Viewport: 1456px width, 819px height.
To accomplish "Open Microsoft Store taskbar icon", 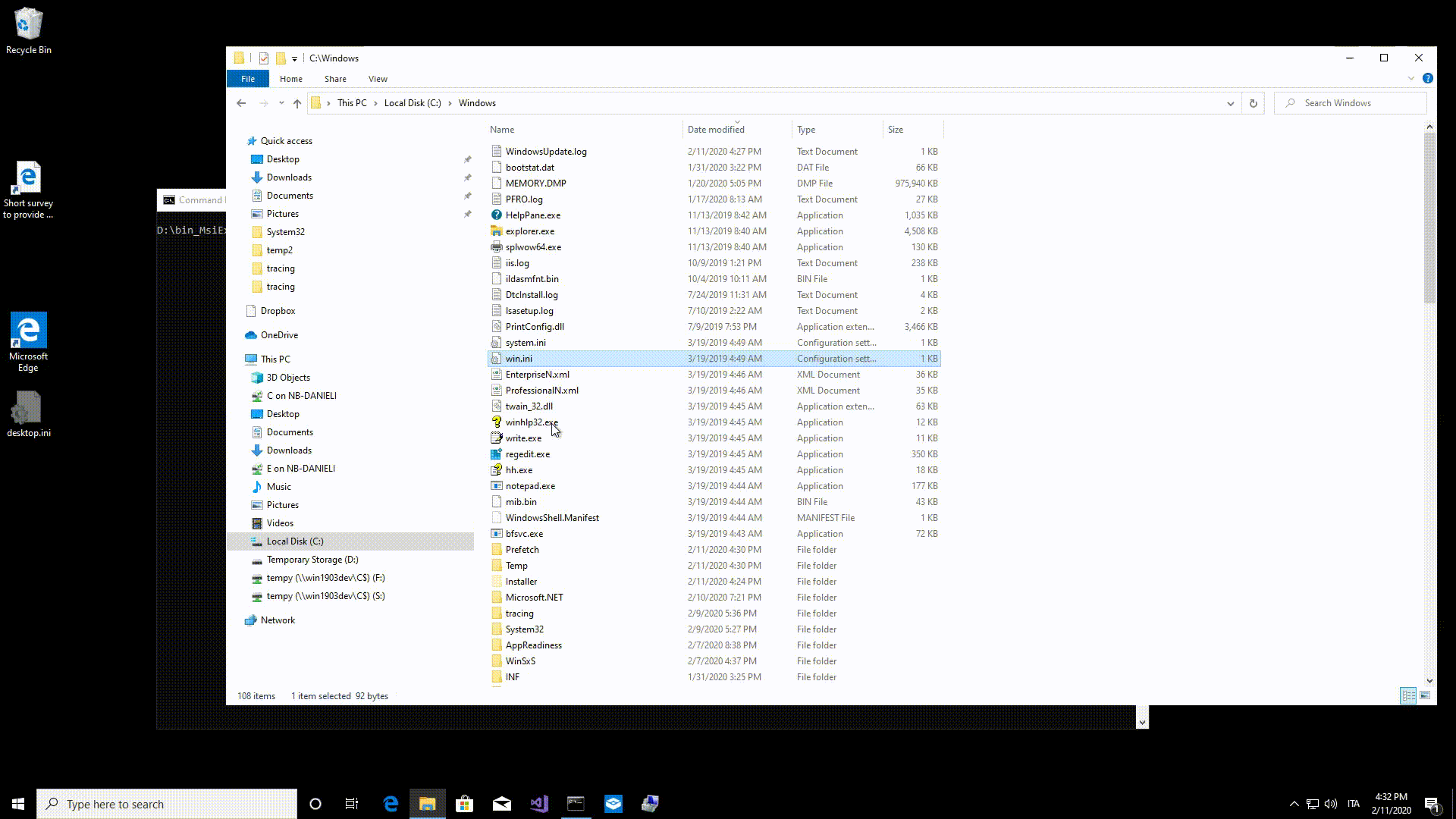I will coord(464,804).
